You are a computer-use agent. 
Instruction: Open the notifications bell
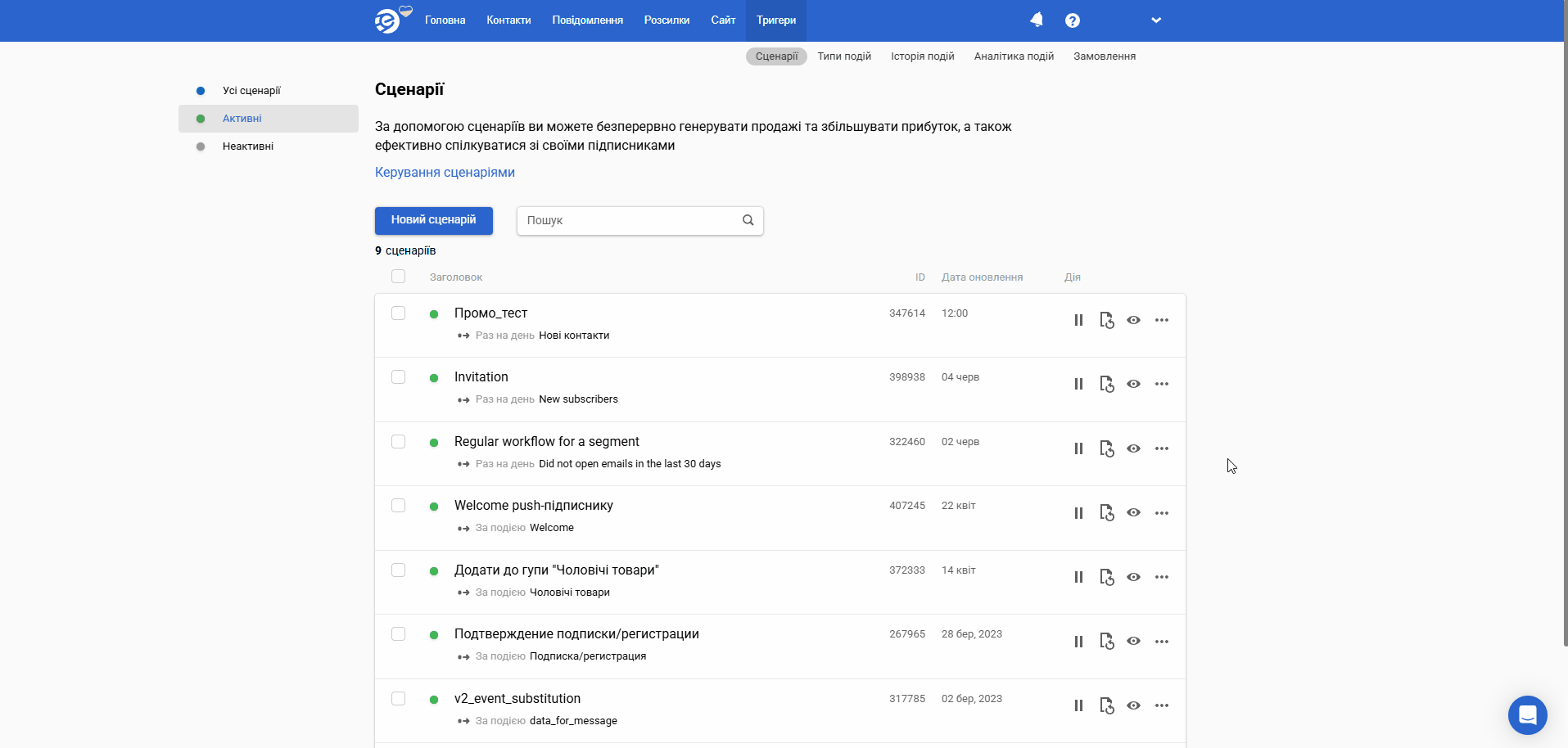click(x=1037, y=20)
